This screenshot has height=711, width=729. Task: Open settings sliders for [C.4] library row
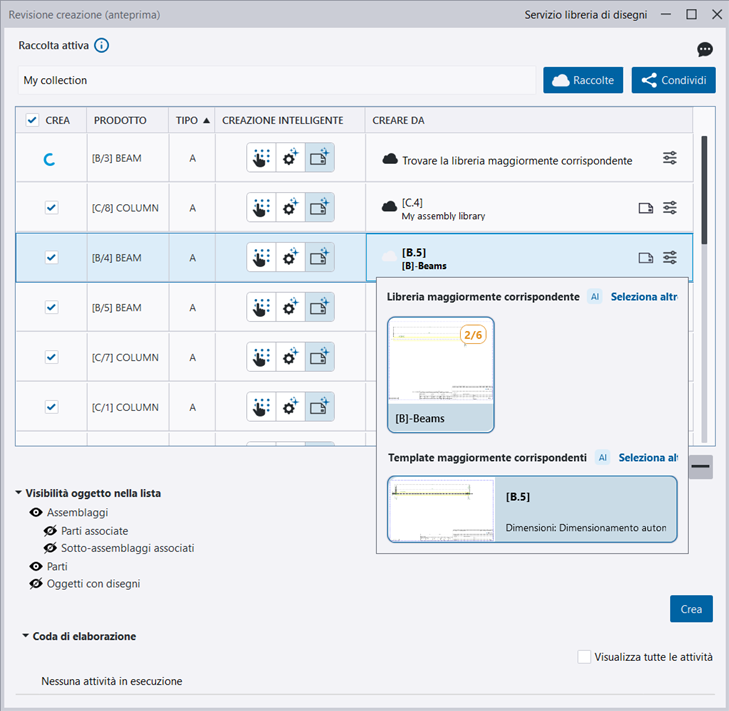(x=670, y=208)
